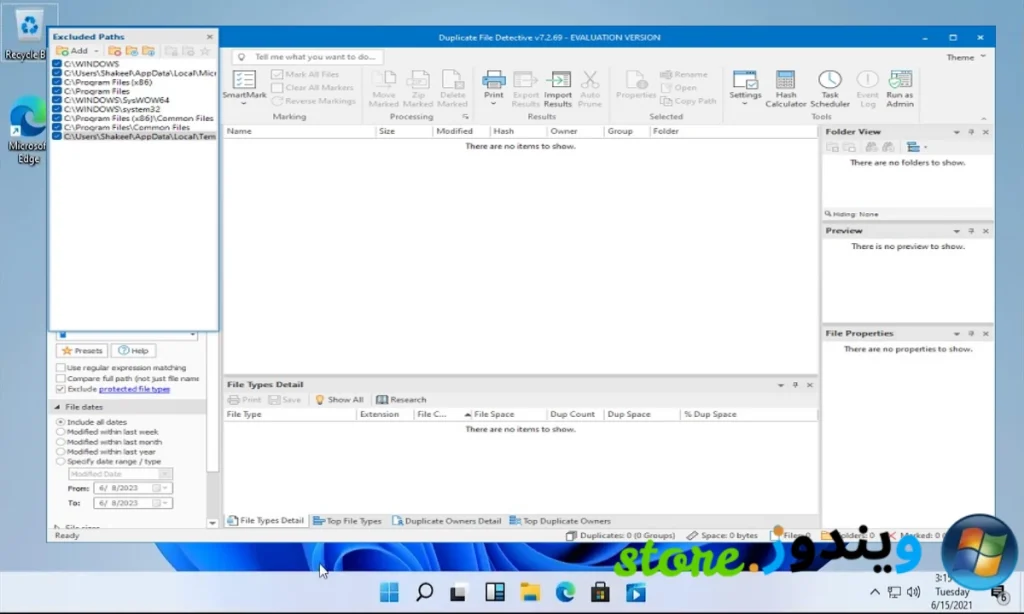Collapse the File dates section
The height and width of the screenshot is (614, 1024).
coord(55,407)
